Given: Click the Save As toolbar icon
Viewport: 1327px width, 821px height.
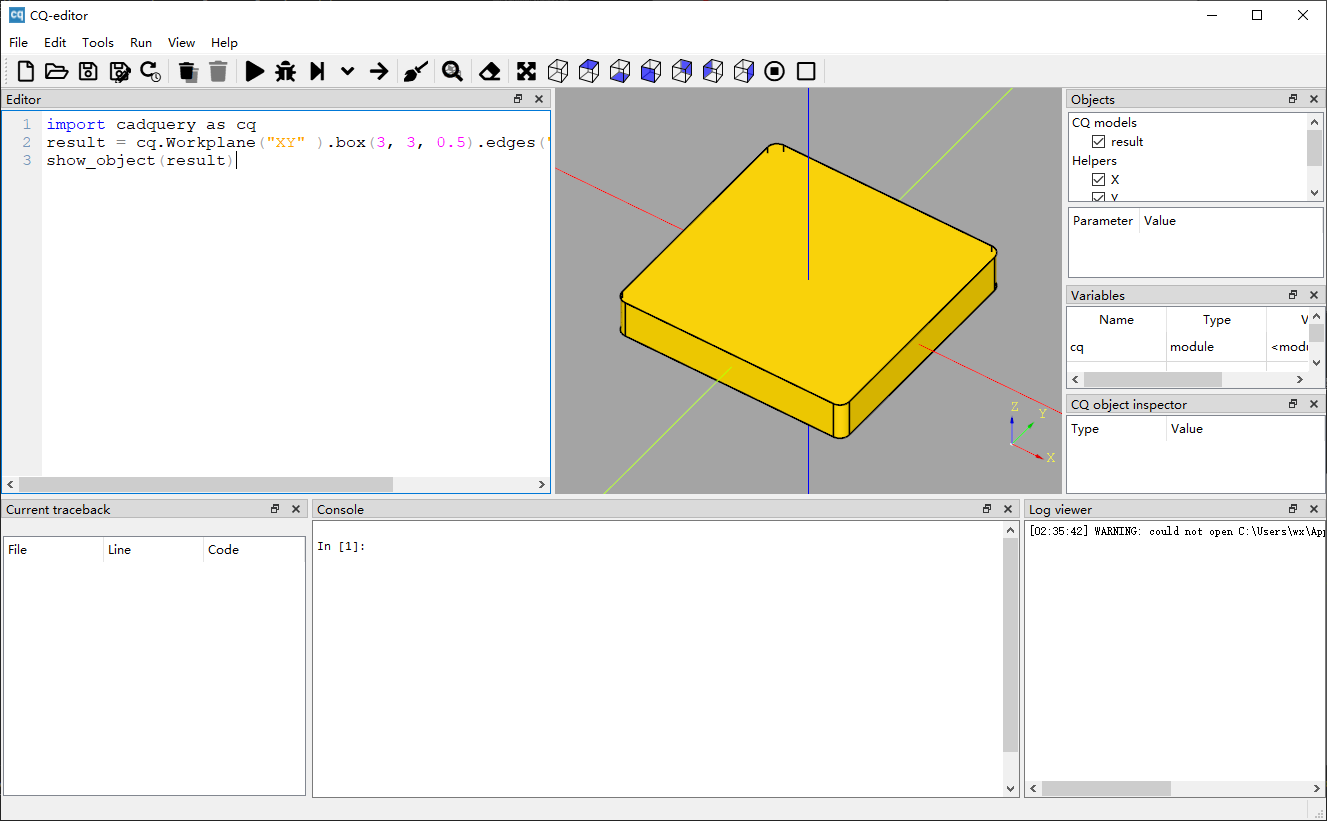Looking at the screenshot, I should [119, 71].
